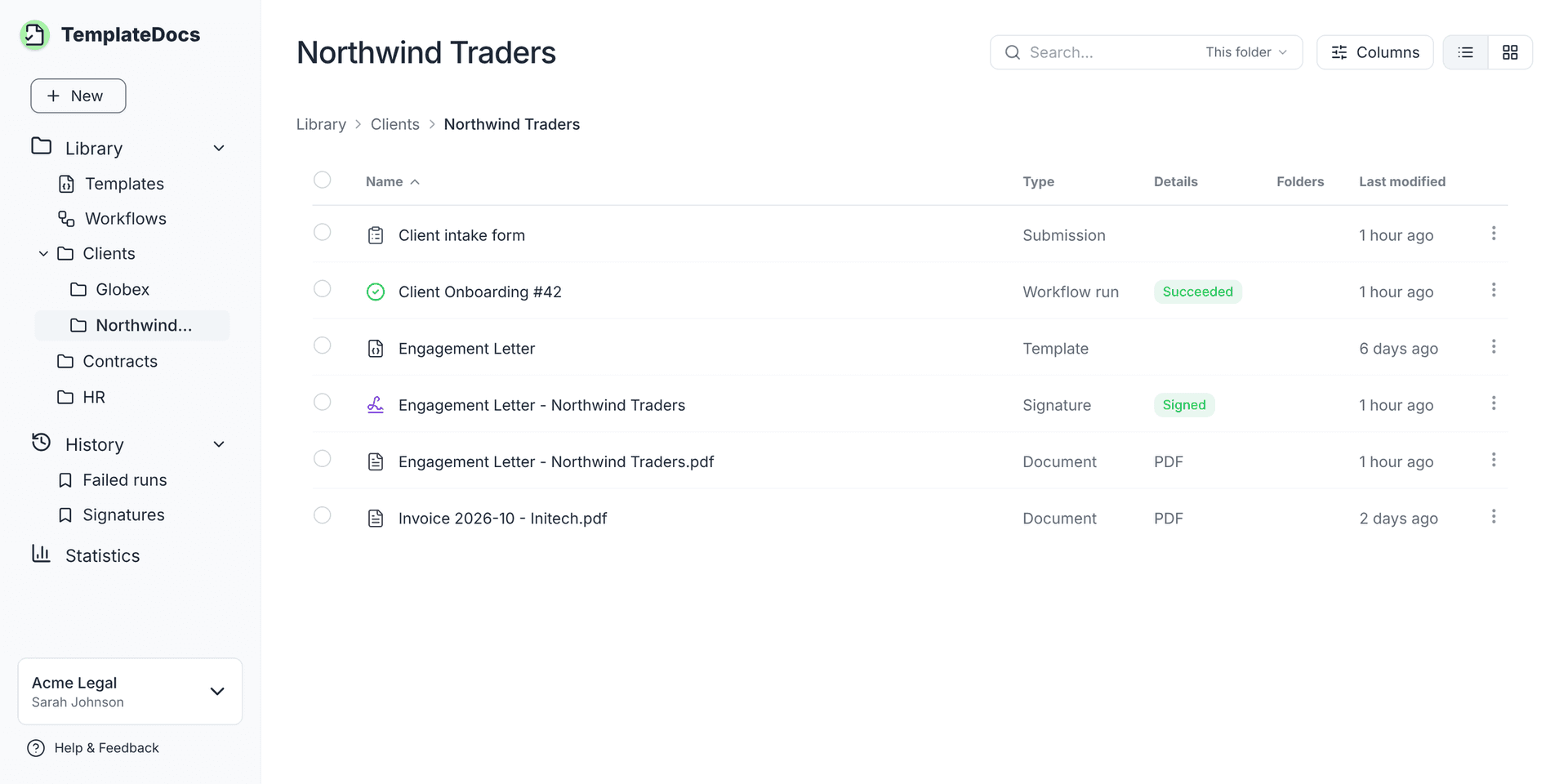
Task: Click the History clock icon
Action: [41, 443]
